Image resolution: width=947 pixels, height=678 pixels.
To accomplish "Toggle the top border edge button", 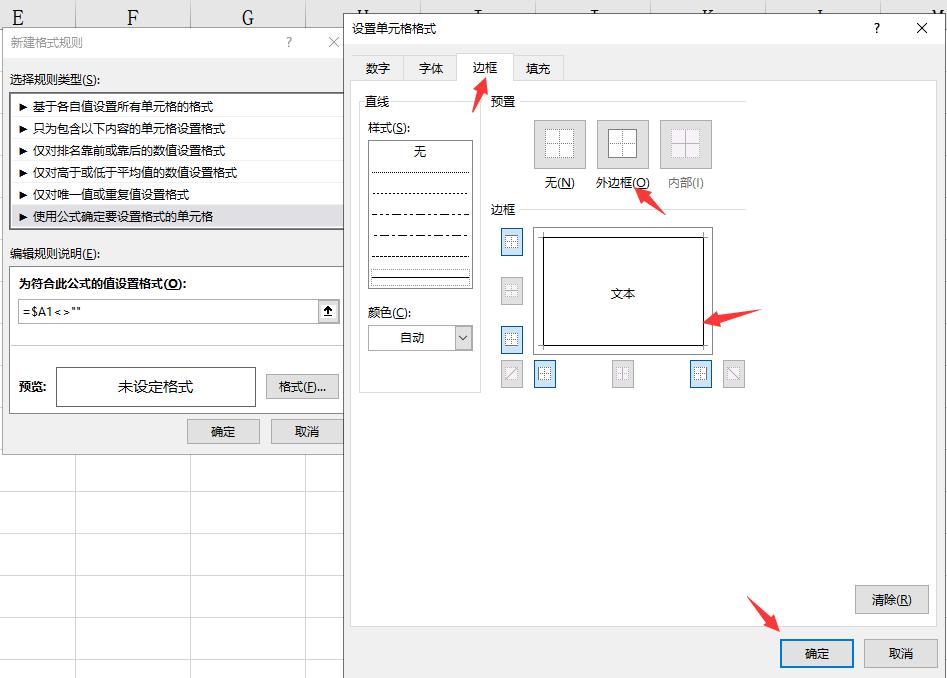I will [x=513, y=243].
